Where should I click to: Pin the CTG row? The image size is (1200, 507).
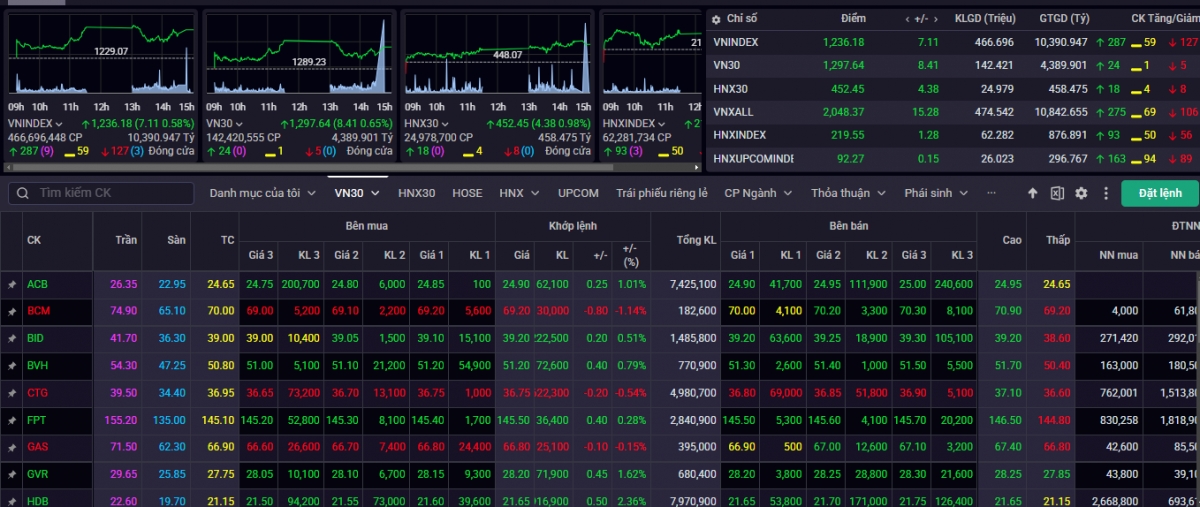tap(12, 393)
